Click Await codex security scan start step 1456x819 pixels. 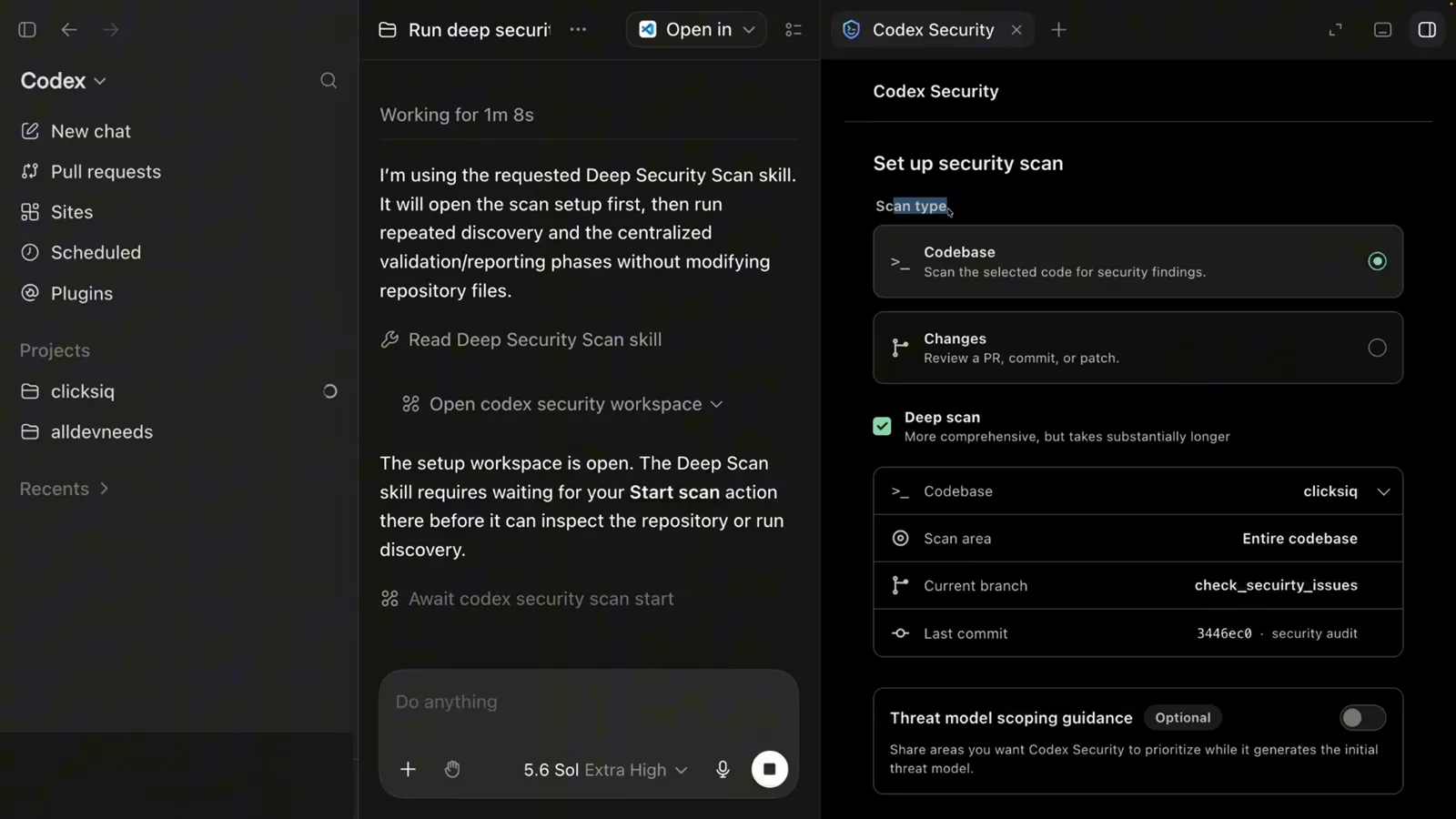tap(527, 599)
